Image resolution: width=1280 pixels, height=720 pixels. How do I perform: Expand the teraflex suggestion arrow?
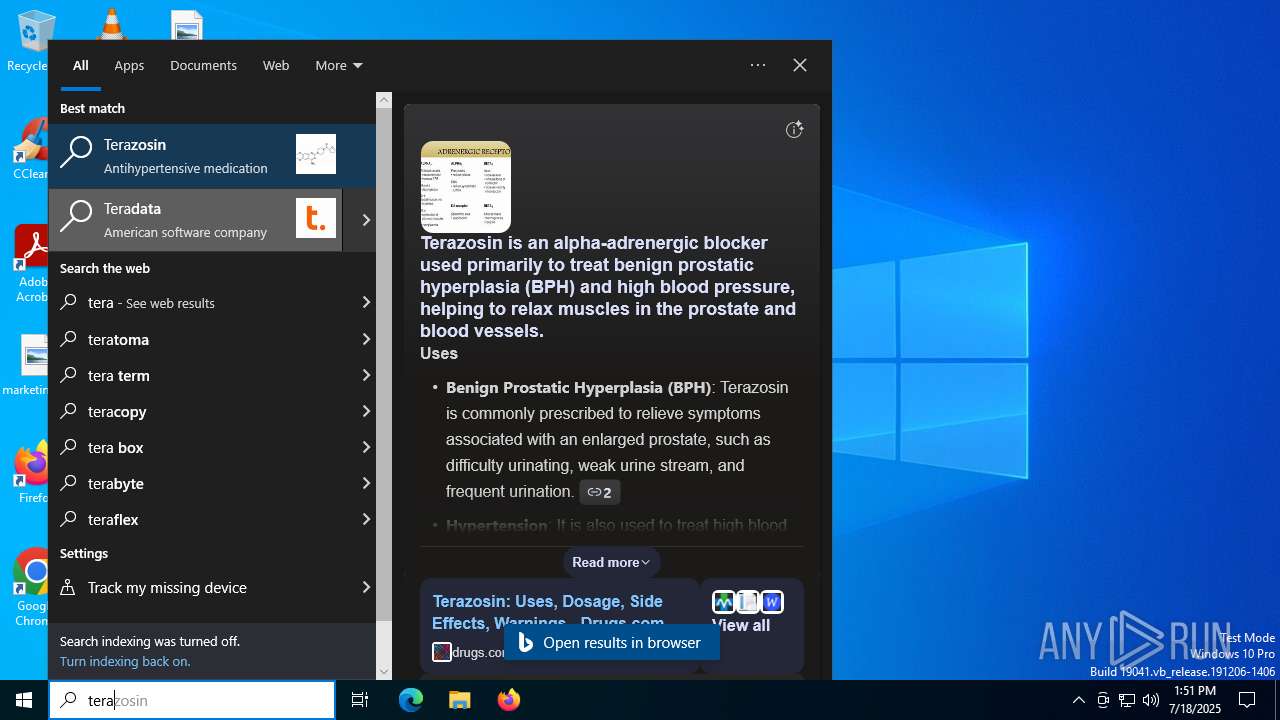coord(365,519)
